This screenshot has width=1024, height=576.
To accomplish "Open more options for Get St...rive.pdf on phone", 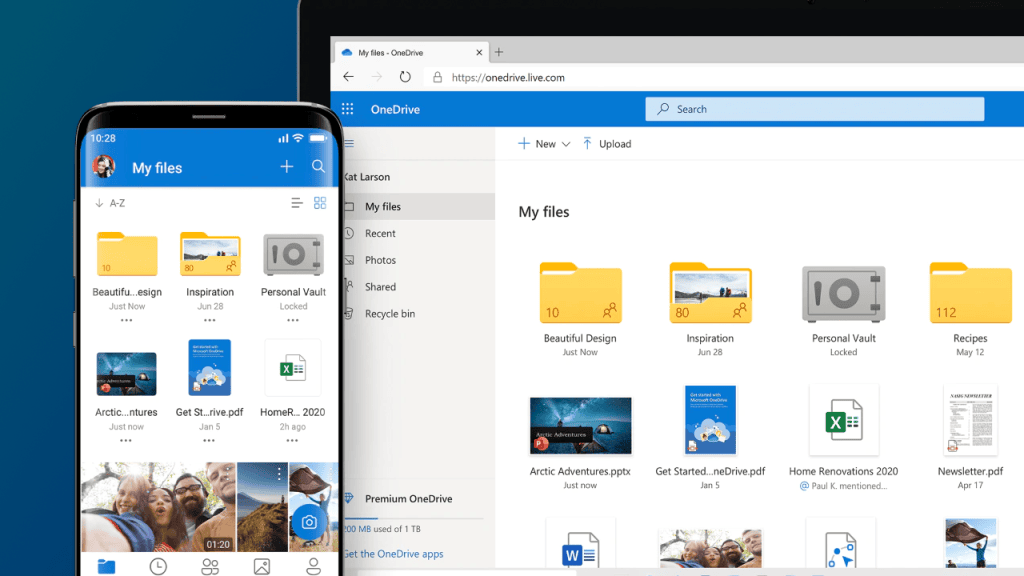I will 209,440.
